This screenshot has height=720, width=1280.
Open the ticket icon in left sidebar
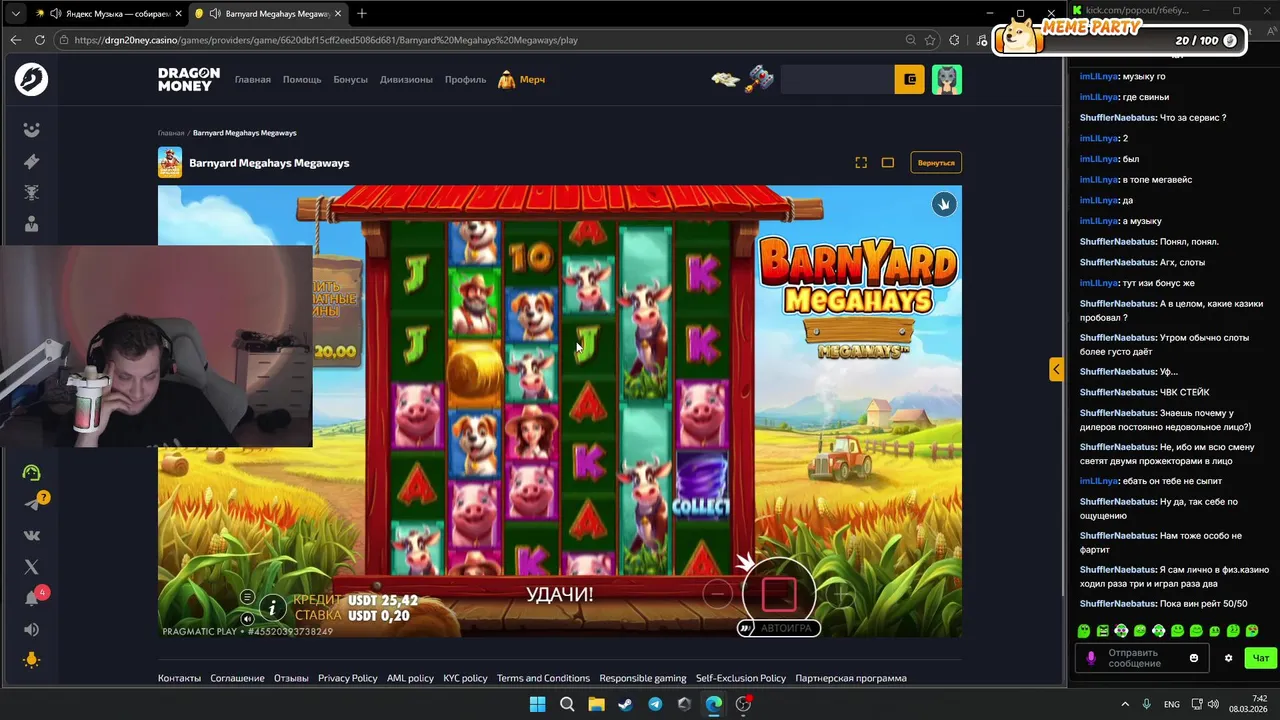[x=32, y=161]
